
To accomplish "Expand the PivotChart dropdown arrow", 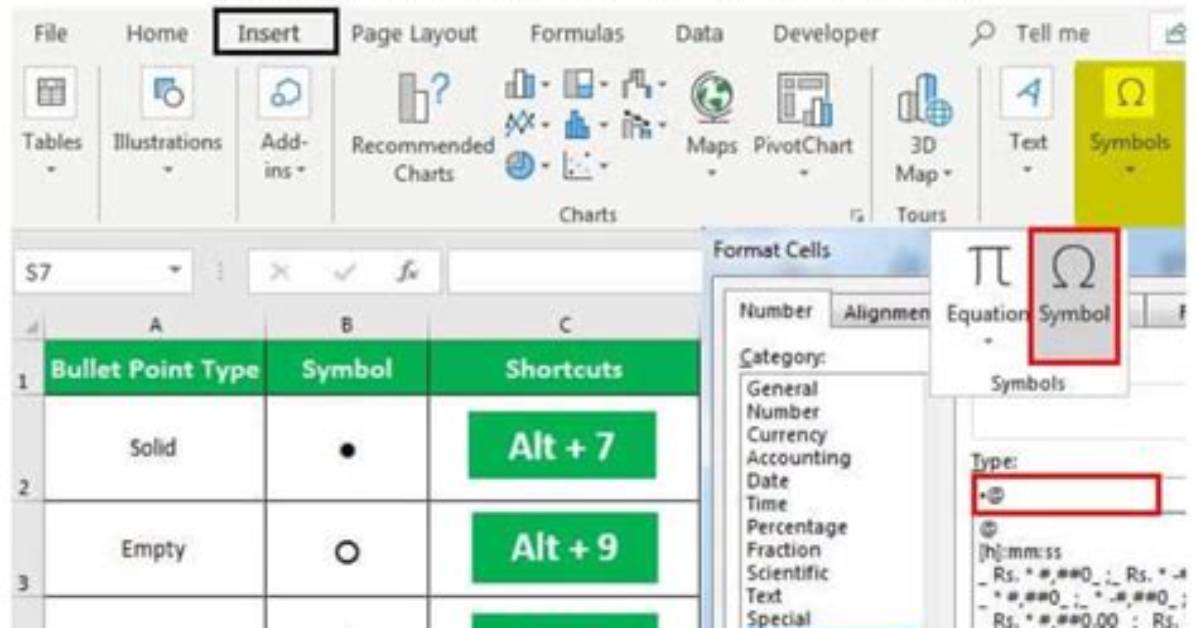I will tap(803, 173).
